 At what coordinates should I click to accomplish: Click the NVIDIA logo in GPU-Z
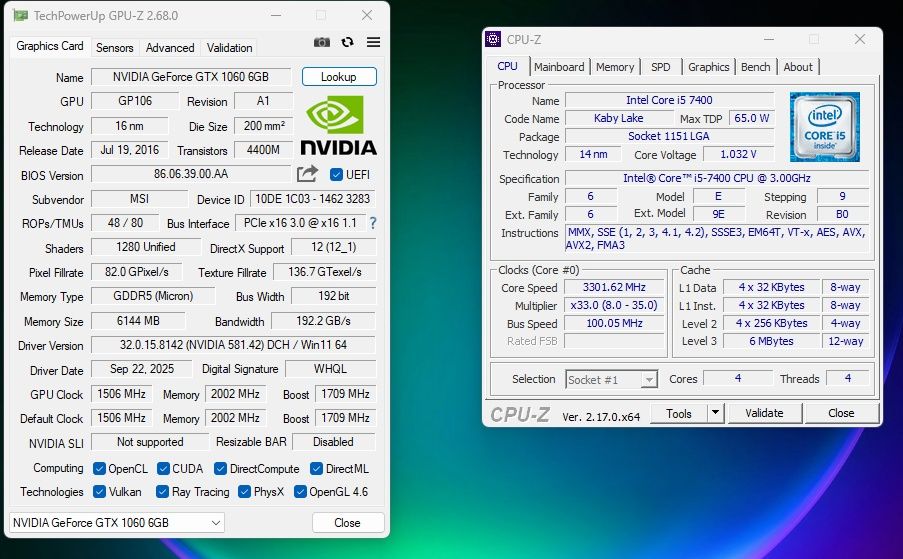tap(339, 126)
